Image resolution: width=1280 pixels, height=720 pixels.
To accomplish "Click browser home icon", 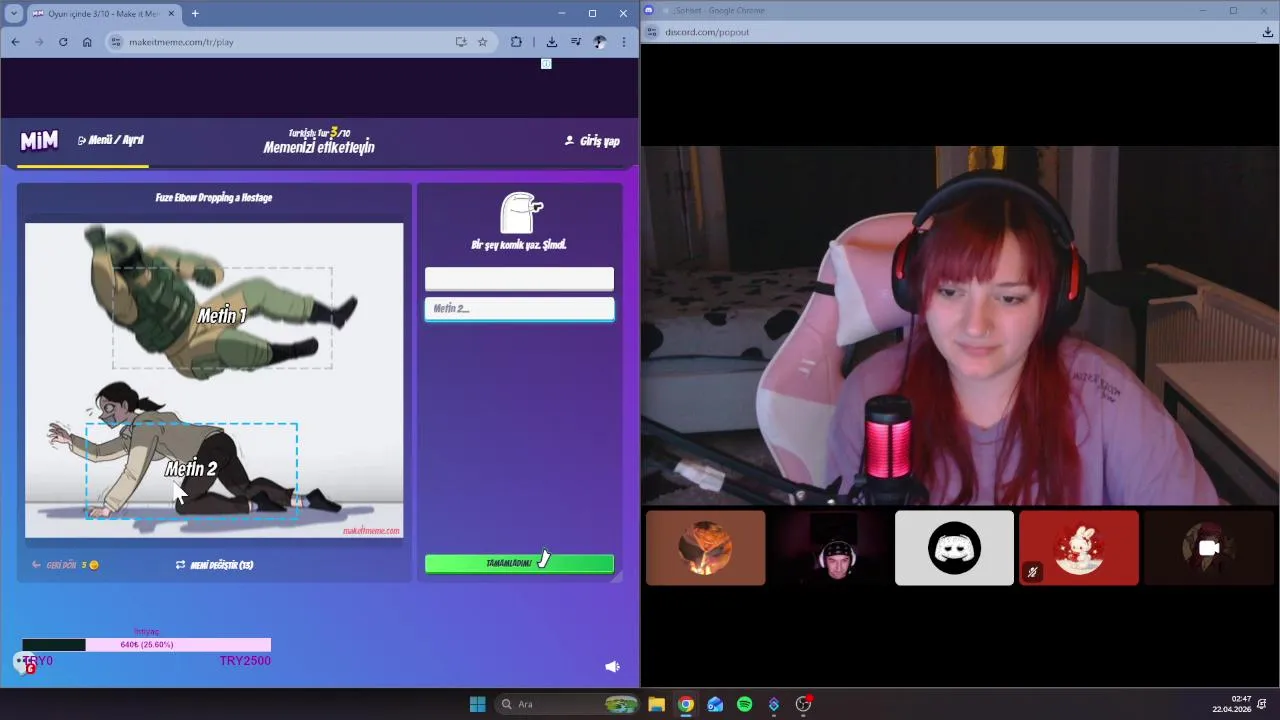I will pos(87,42).
